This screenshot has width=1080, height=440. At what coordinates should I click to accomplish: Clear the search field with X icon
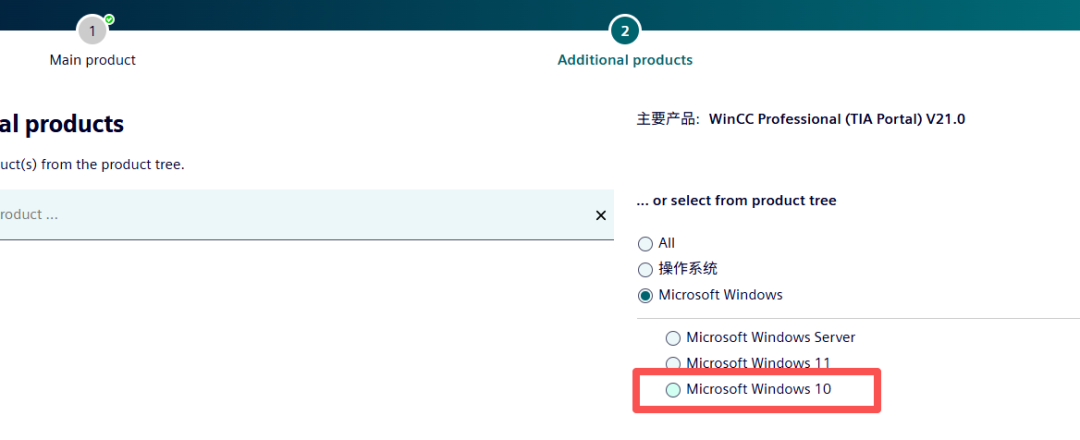(601, 215)
